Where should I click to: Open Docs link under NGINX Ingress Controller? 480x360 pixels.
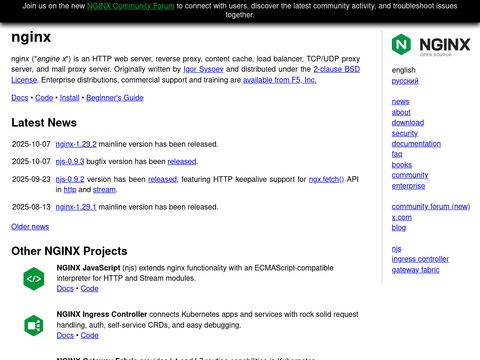click(65, 335)
